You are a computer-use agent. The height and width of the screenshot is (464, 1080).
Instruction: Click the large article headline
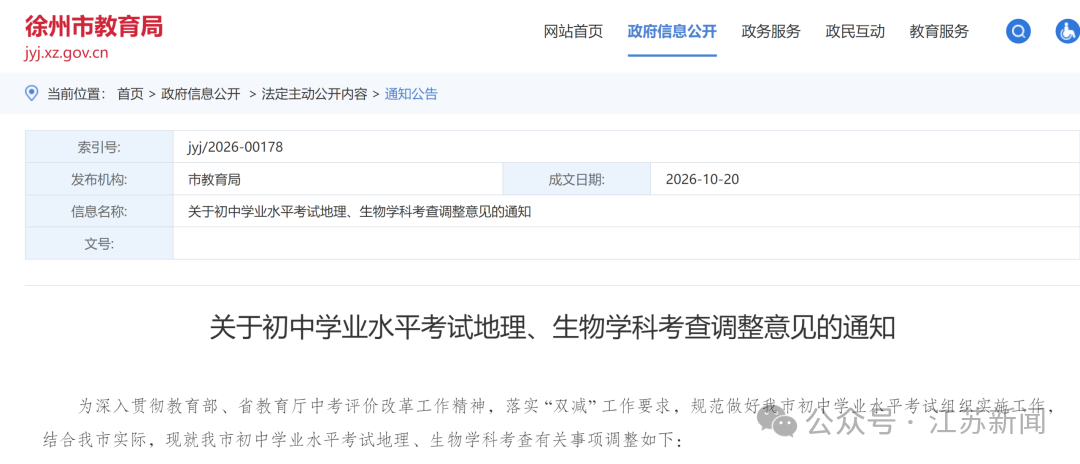click(552, 328)
